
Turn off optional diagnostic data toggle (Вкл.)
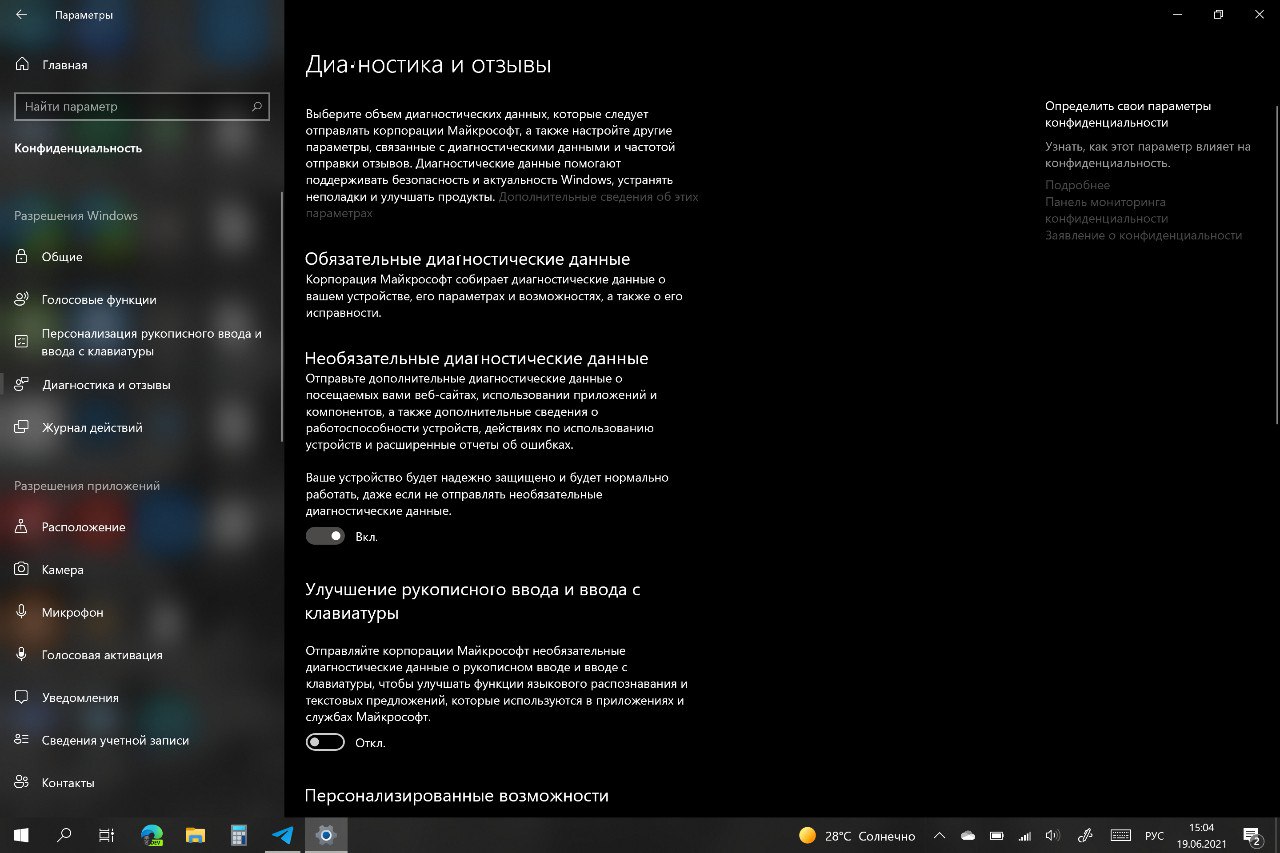[325, 536]
